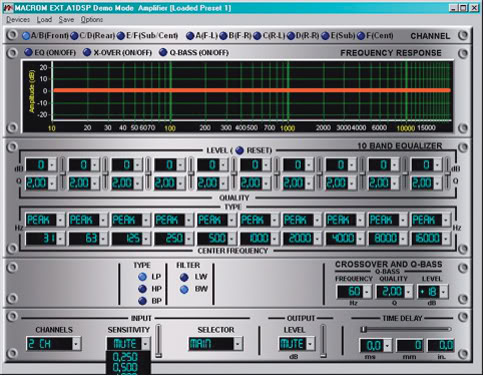
Task: Open the PEAK type dropdown above 8000 Hz
Action: coord(403,220)
